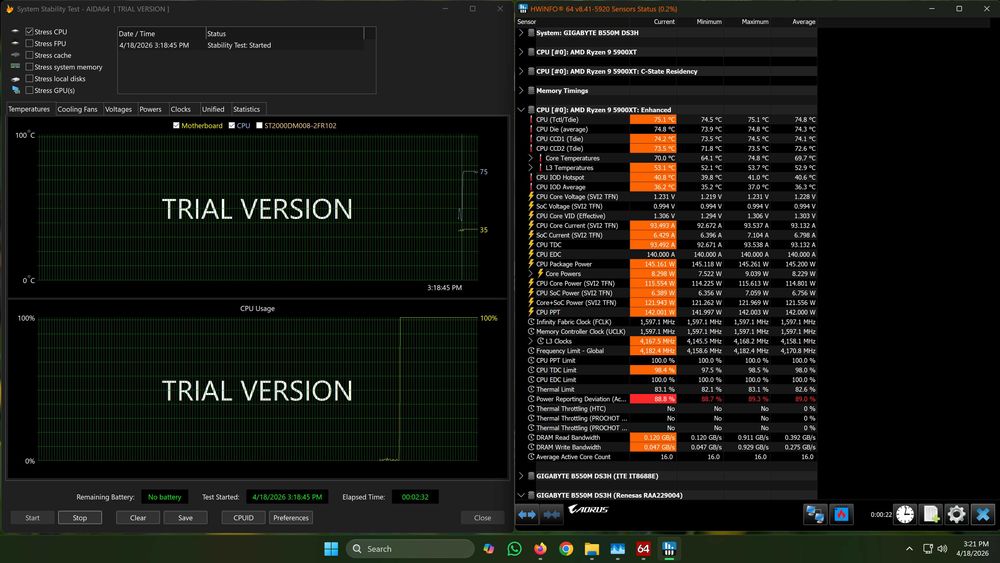Click the HWiNFO red flame icon
Image resolution: width=1000 pixels, height=563 pixels.
pos(842,514)
